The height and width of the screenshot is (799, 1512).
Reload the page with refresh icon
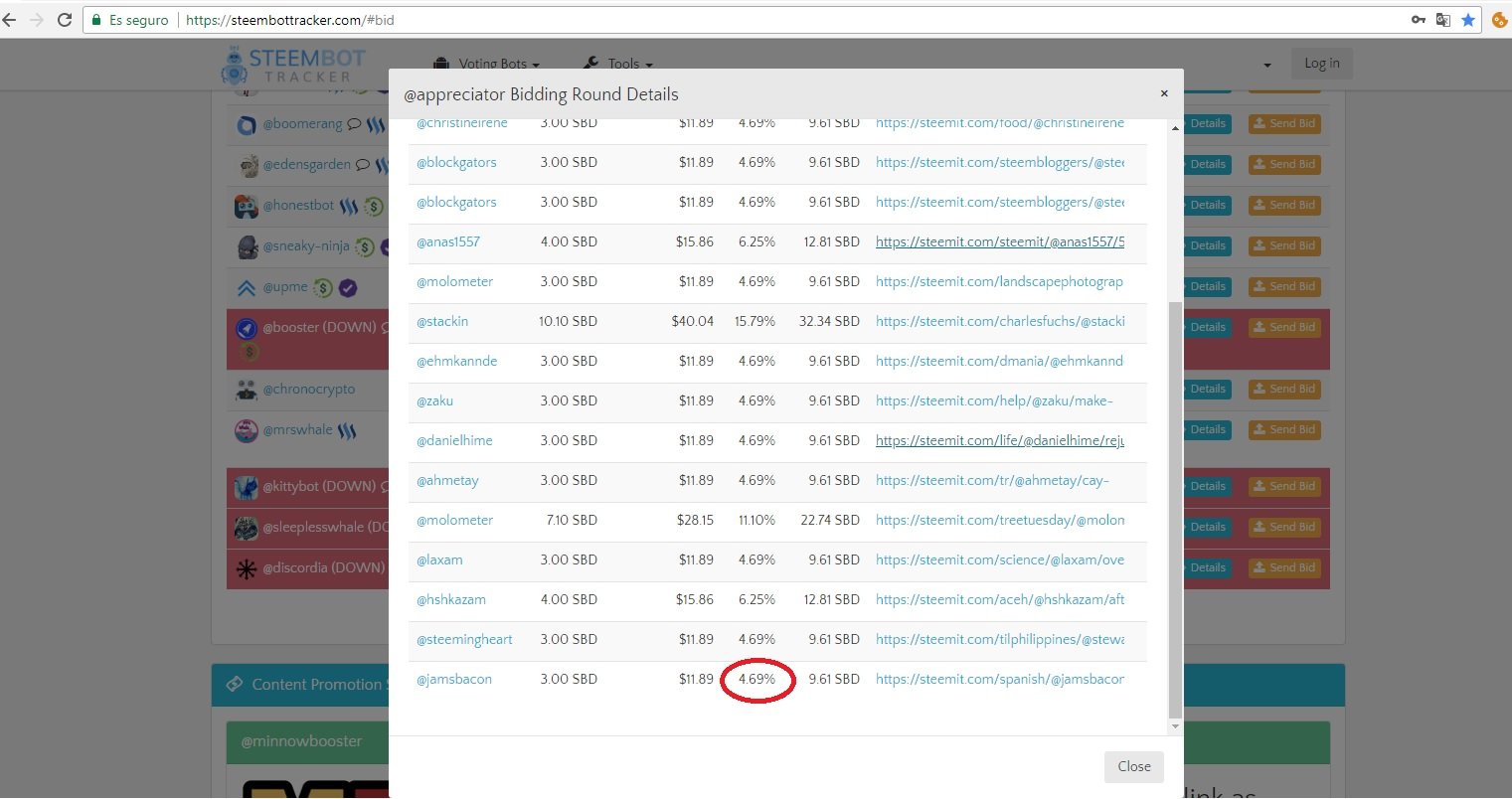pos(66,20)
